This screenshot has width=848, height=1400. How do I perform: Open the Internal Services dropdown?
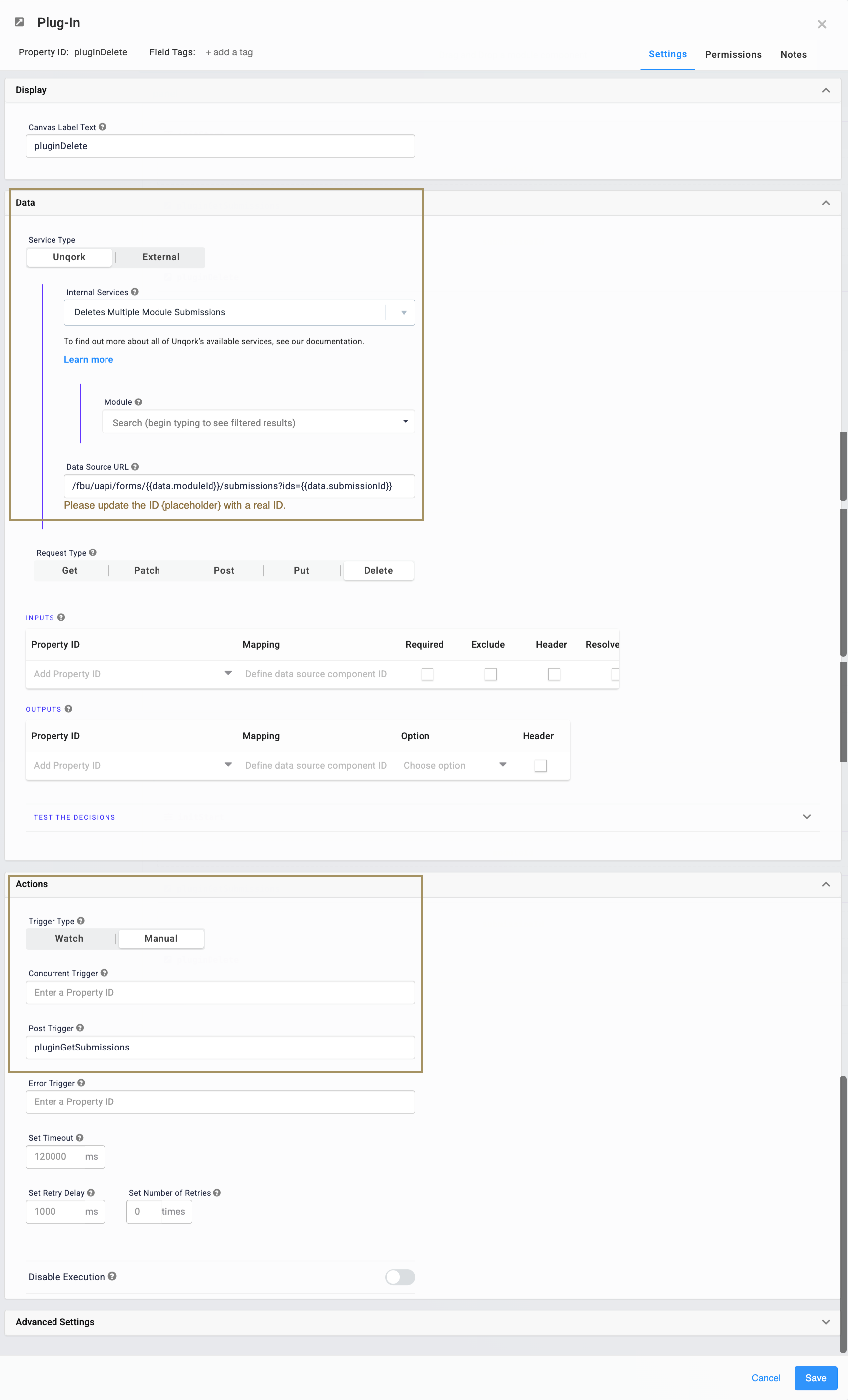(x=403, y=312)
